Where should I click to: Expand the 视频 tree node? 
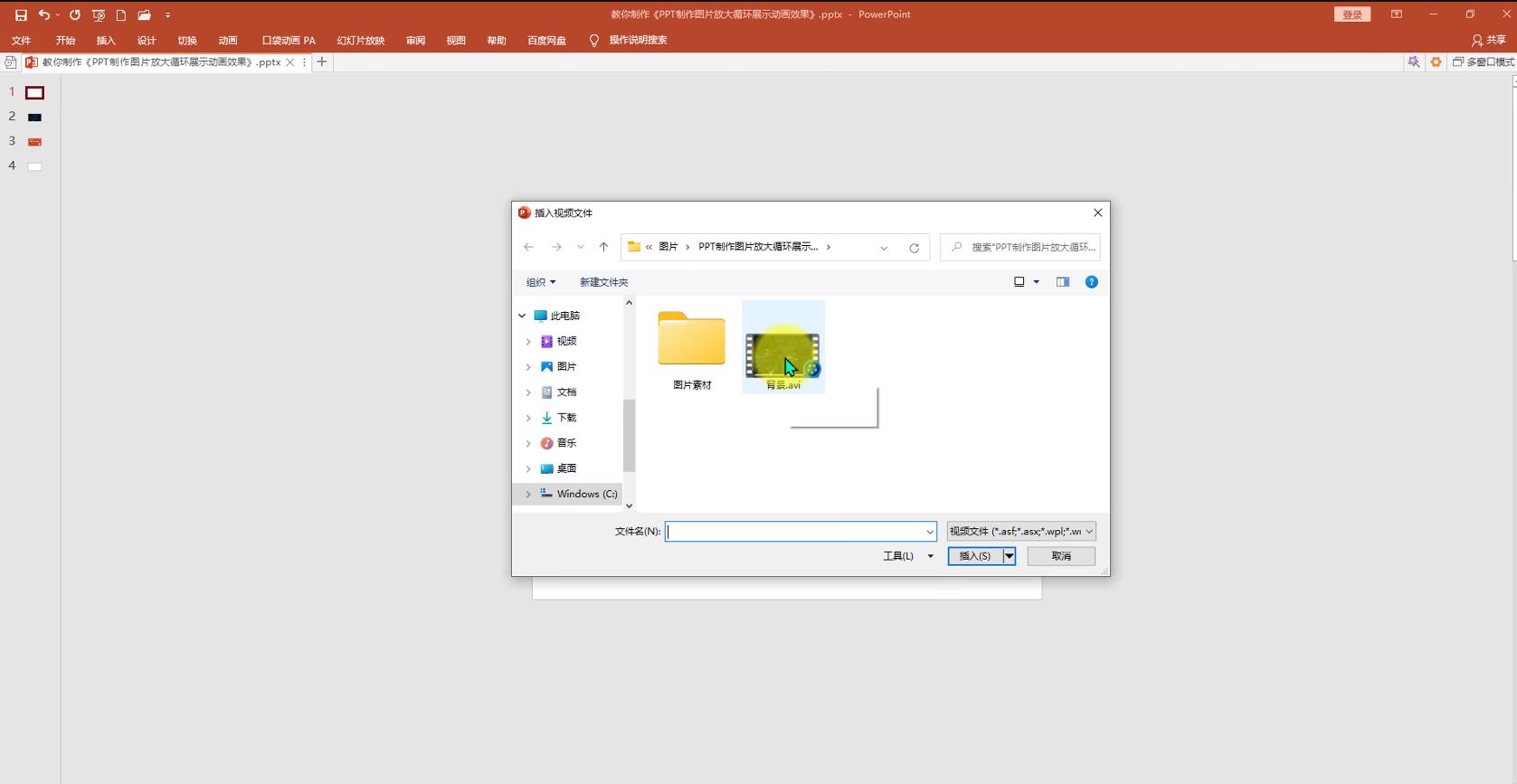[x=528, y=342]
